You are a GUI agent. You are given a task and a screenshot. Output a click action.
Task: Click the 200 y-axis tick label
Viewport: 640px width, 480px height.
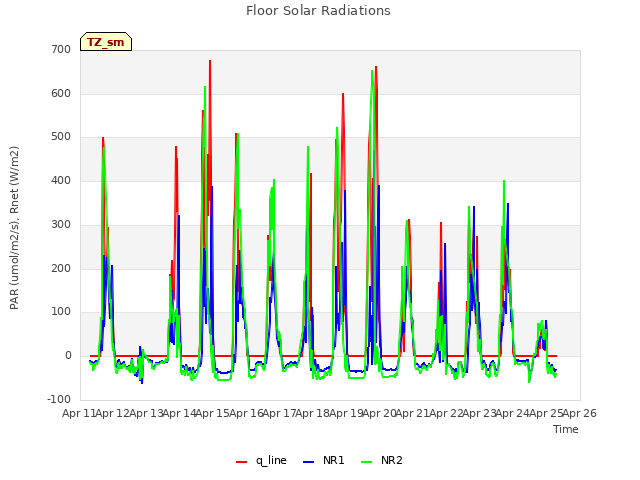pos(61,268)
